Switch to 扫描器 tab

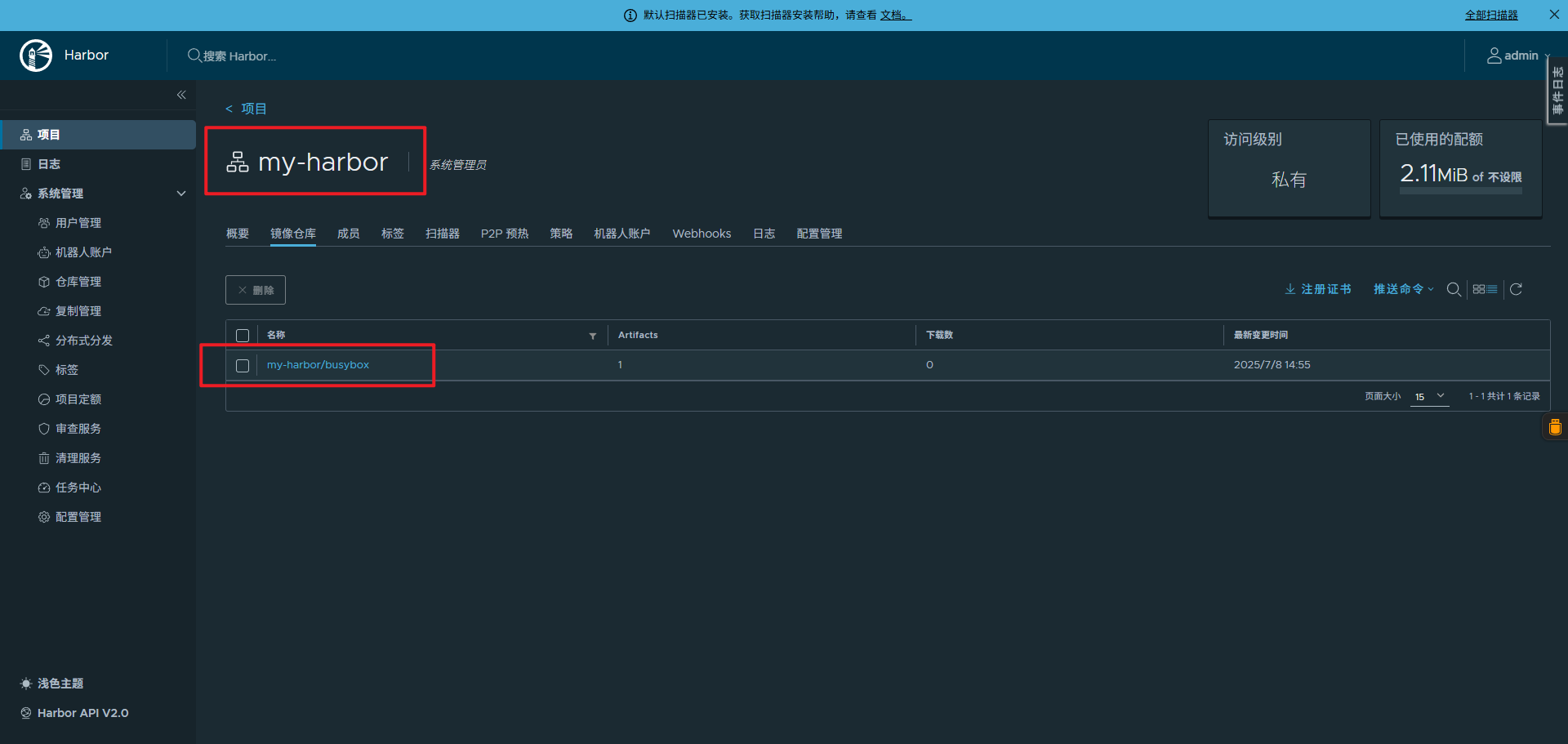coord(443,234)
